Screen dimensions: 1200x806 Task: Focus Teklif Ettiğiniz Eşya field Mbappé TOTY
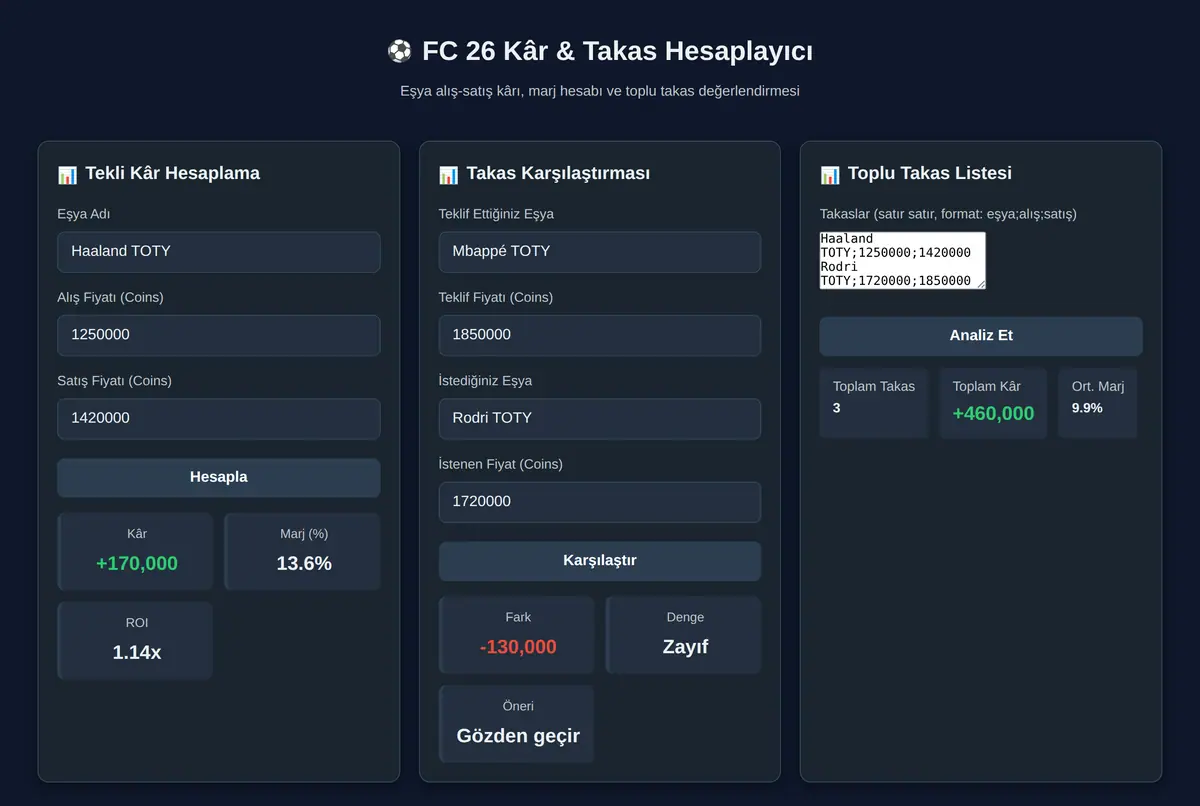(600, 252)
